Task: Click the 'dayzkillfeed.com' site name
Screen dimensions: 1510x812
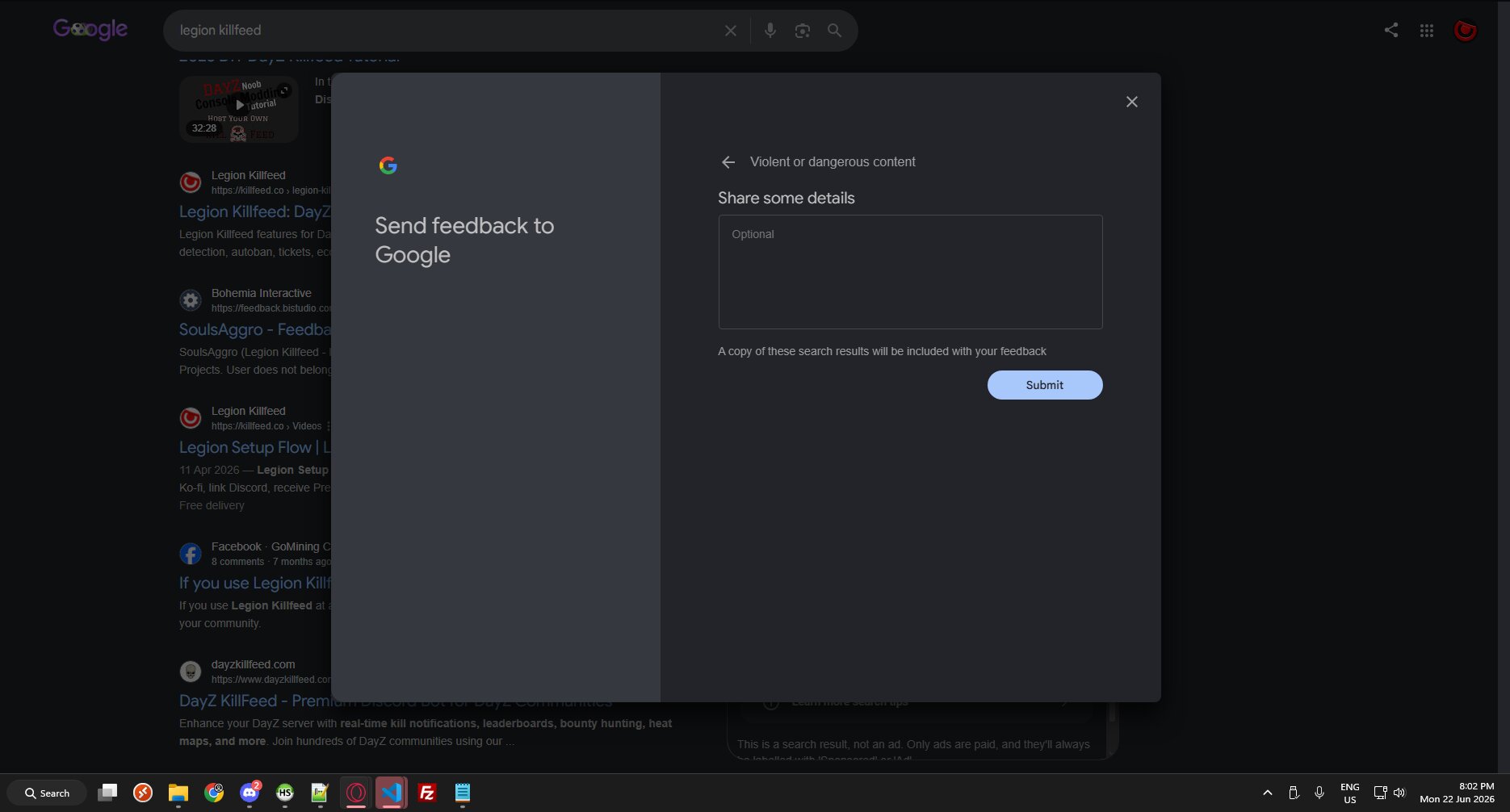Action: click(254, 664)
